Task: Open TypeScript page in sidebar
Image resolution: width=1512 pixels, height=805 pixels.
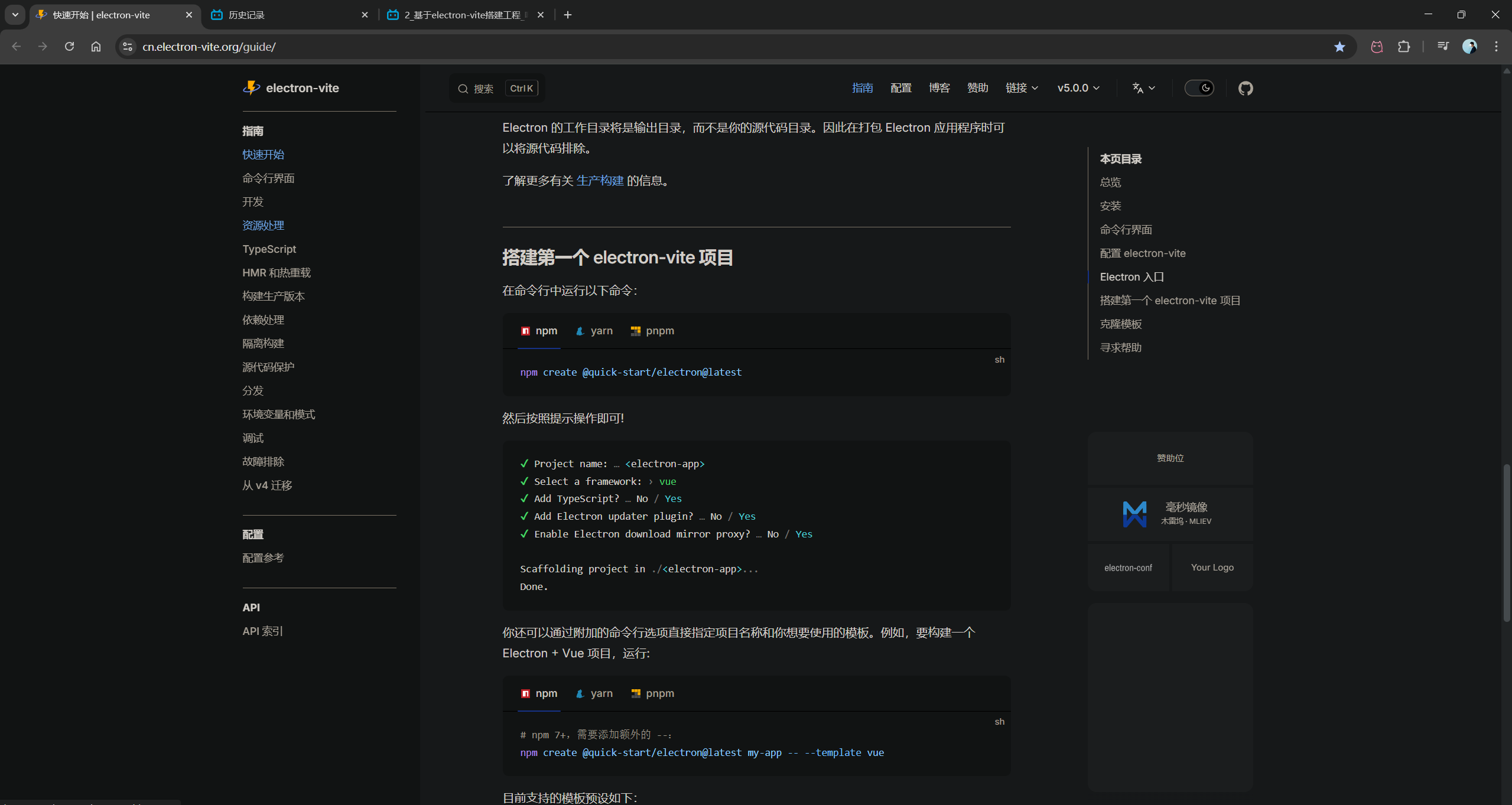Action: tap(269, 249)
